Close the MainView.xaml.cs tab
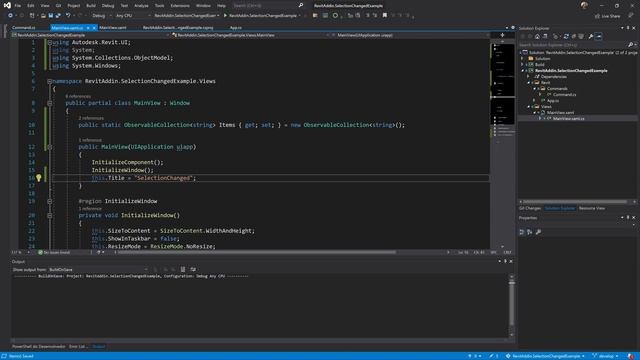Viewport: 640px width, 360px height. coord(94,28)
